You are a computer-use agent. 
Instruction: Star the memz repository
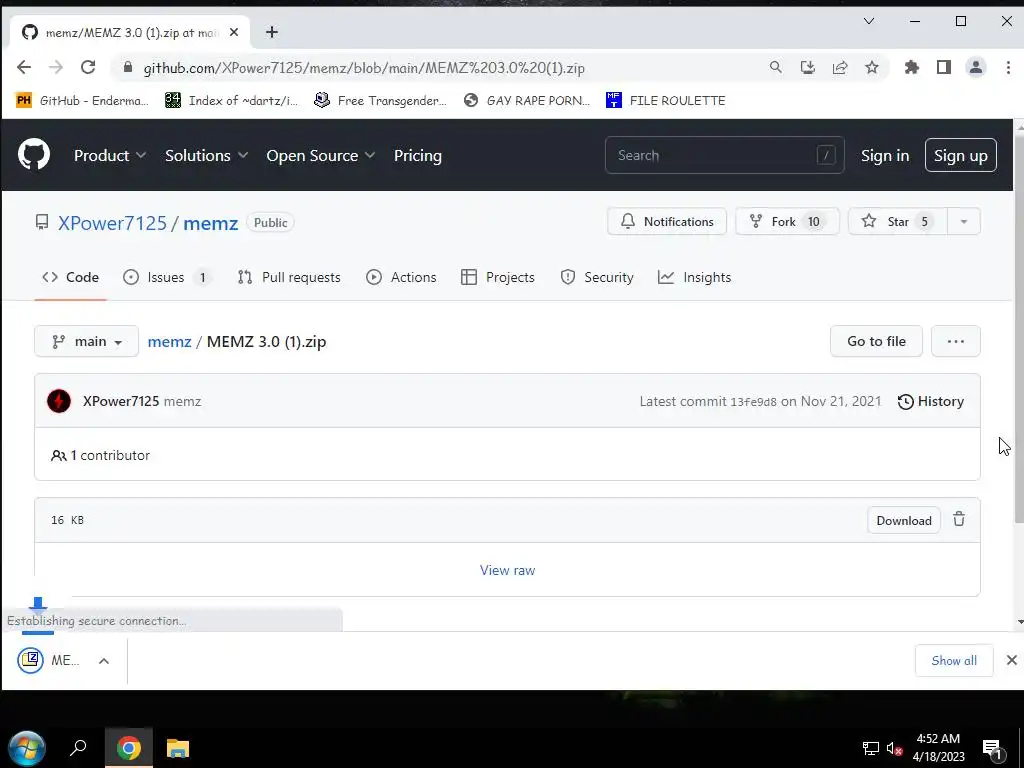click(x=897, y=221)
